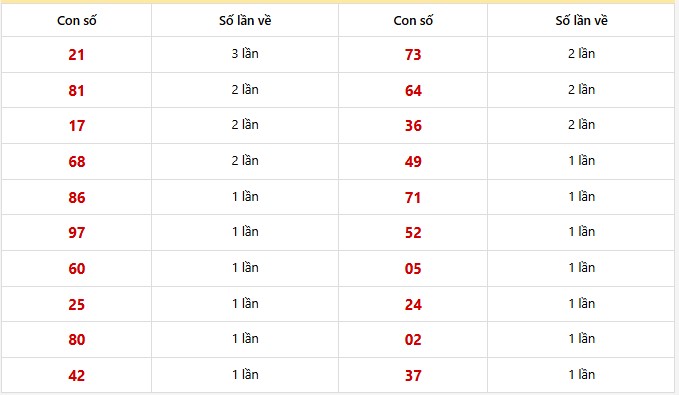Screen dimensions: 679x395
Task: Select the number 05 cell
Action: click(x=413, y=269)
